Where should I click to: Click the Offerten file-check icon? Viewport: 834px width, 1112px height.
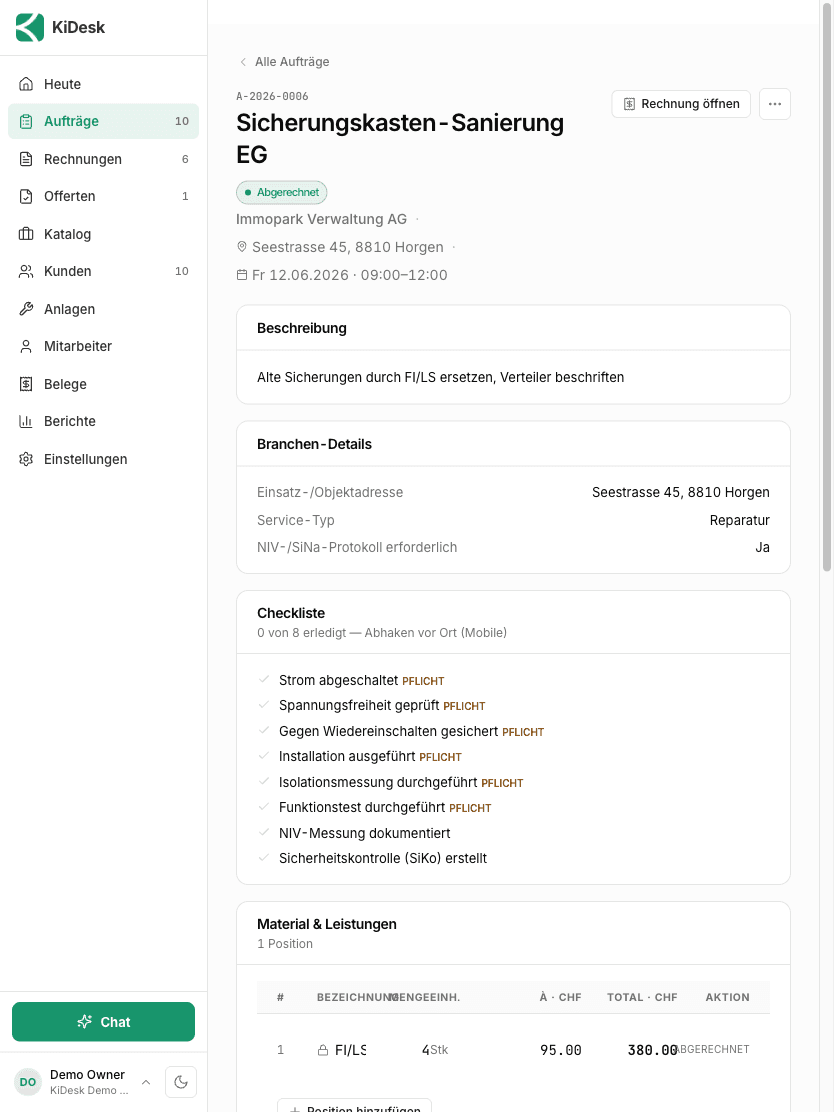pos(26,196)
